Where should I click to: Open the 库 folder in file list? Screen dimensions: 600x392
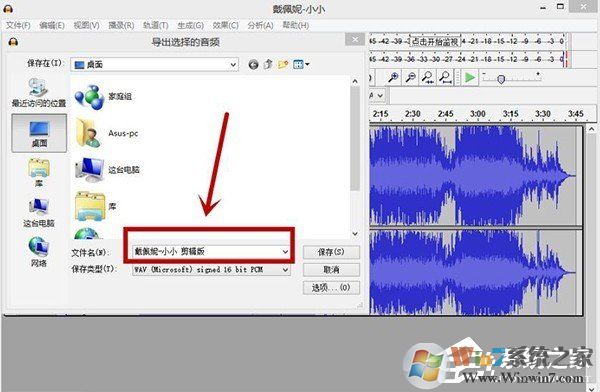click(96, 207)
